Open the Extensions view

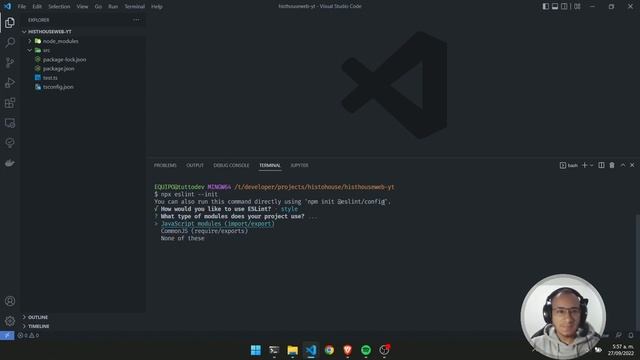10,103
